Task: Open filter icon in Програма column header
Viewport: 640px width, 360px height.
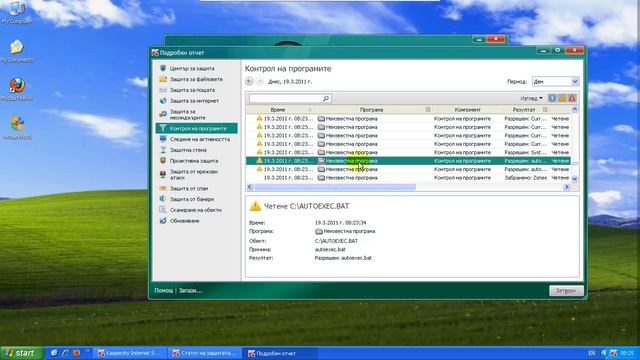Action: pyautogui.click(x=428, y=109)
